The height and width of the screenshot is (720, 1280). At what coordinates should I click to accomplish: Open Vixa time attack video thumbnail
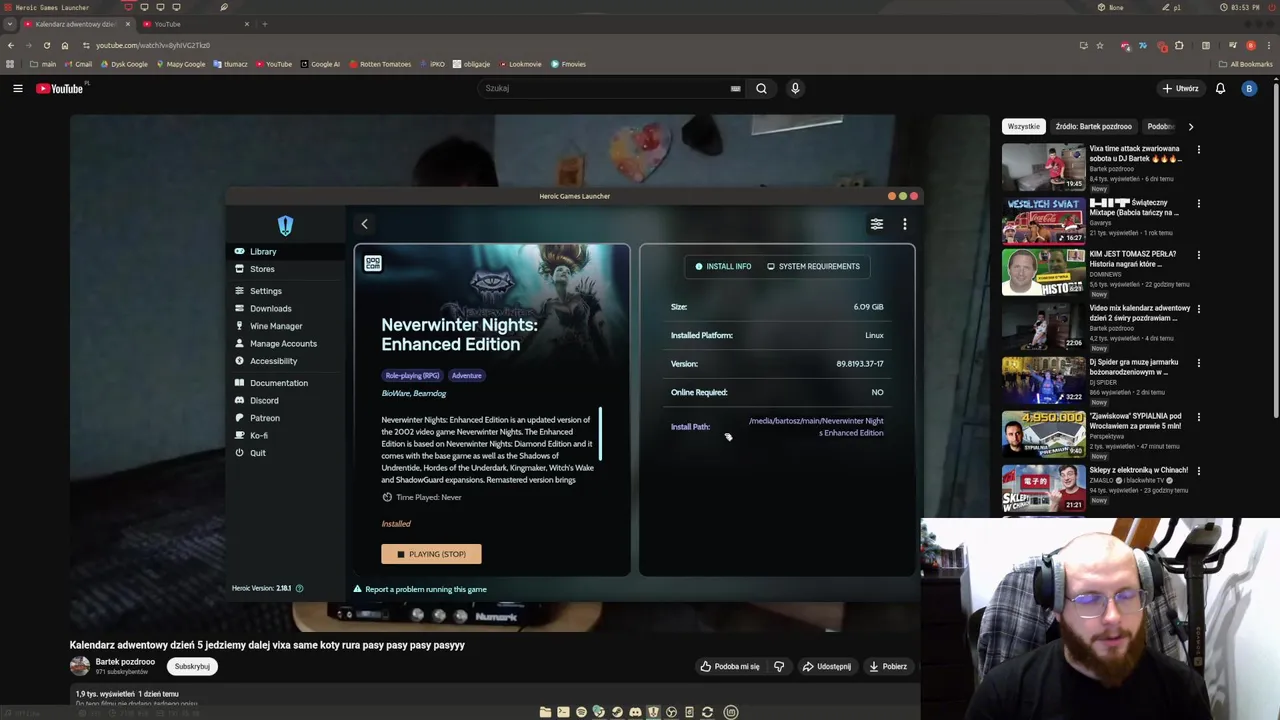click(1043, 166)
